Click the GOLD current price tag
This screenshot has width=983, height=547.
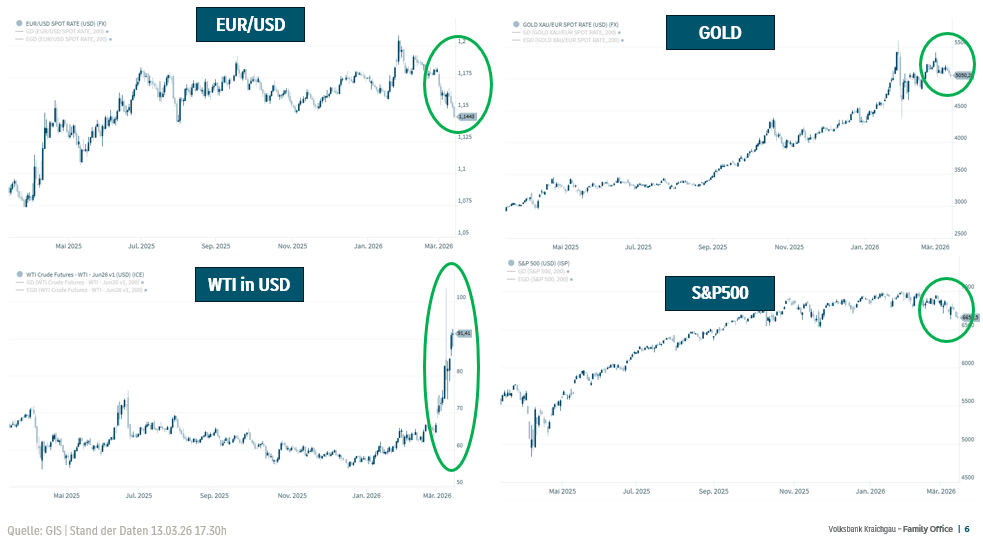point(962,75)
